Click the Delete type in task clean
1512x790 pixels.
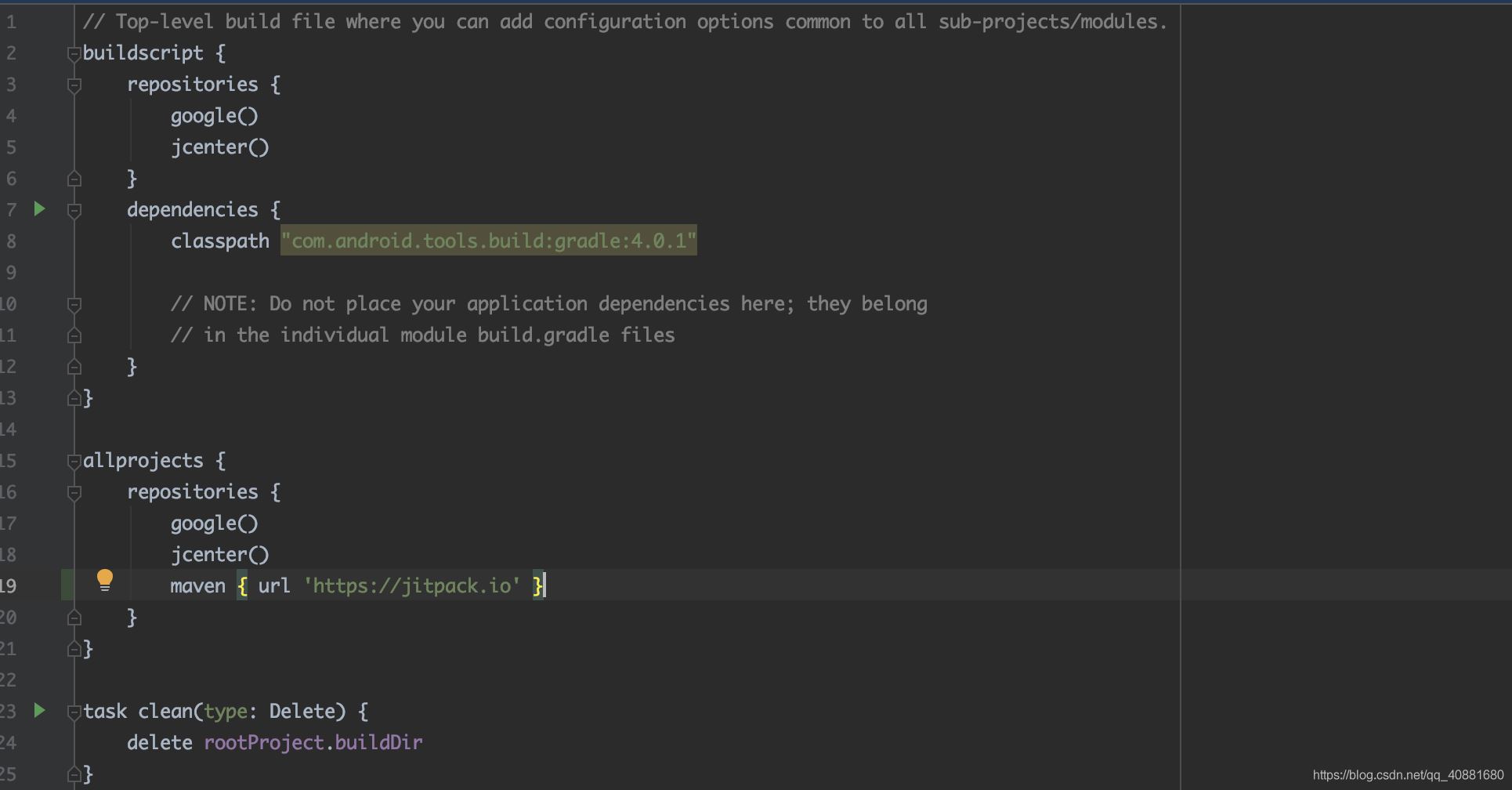(x=302, y=711)
